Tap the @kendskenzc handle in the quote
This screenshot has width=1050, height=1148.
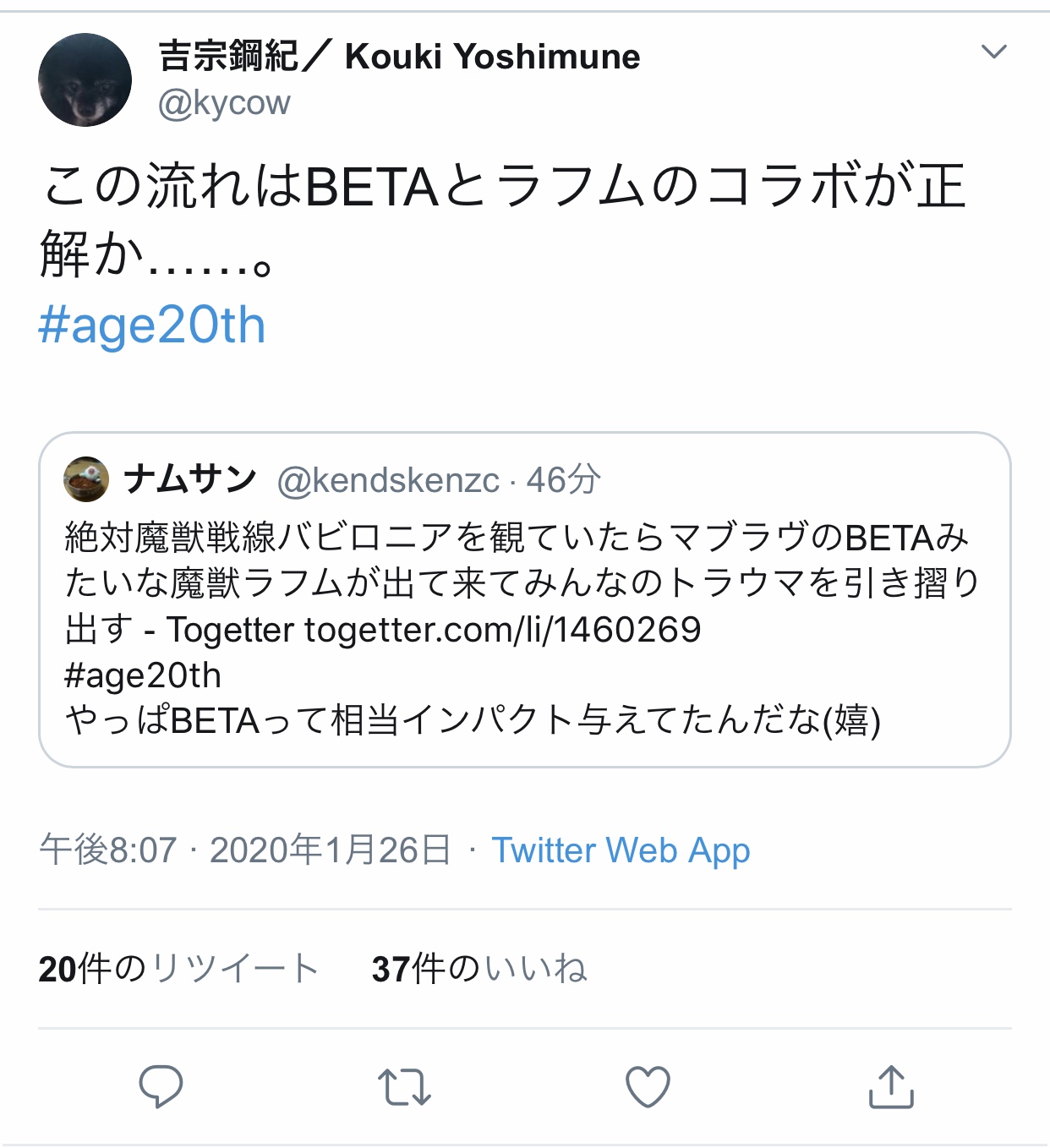coord(388,480)
